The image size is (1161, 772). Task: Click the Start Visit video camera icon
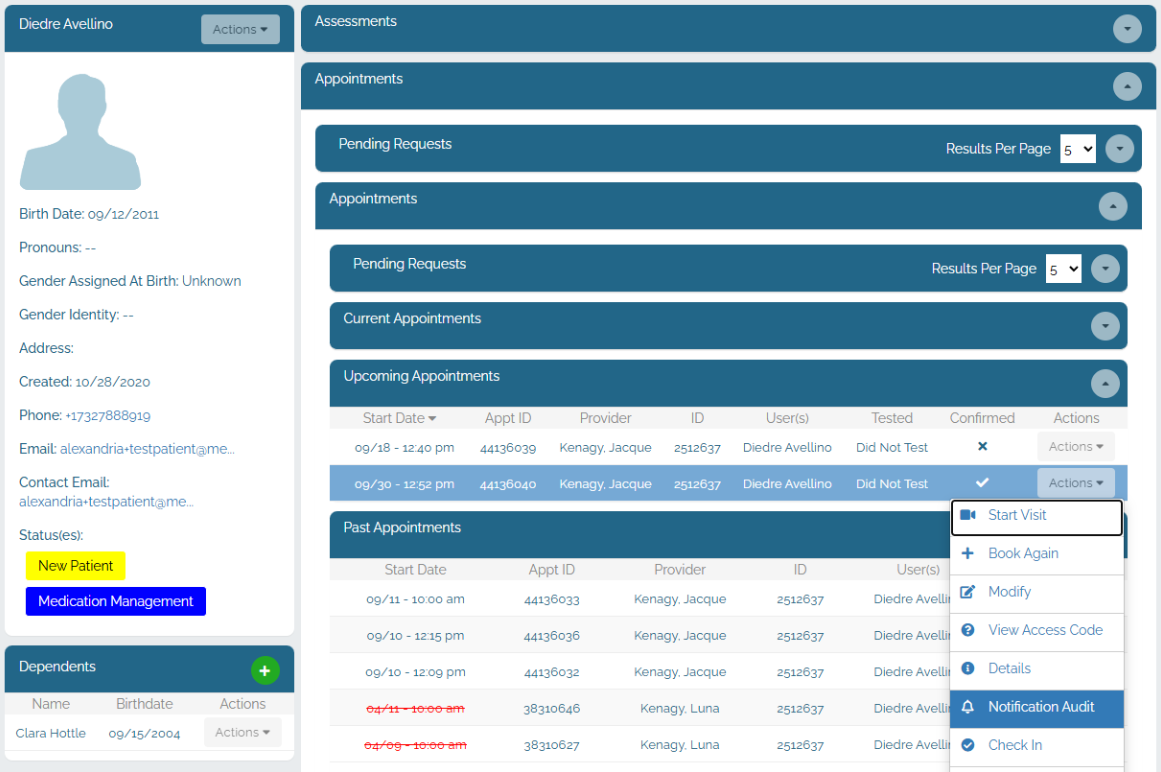(x=968, y=515)
